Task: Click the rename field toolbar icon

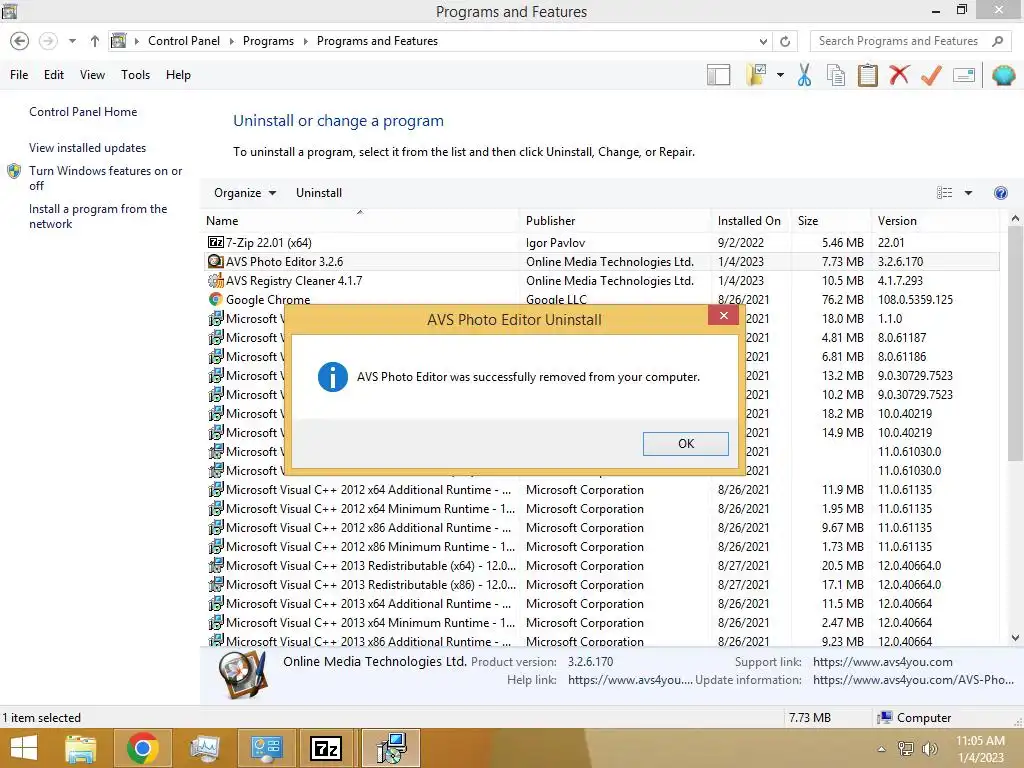Action: (964, 75)
